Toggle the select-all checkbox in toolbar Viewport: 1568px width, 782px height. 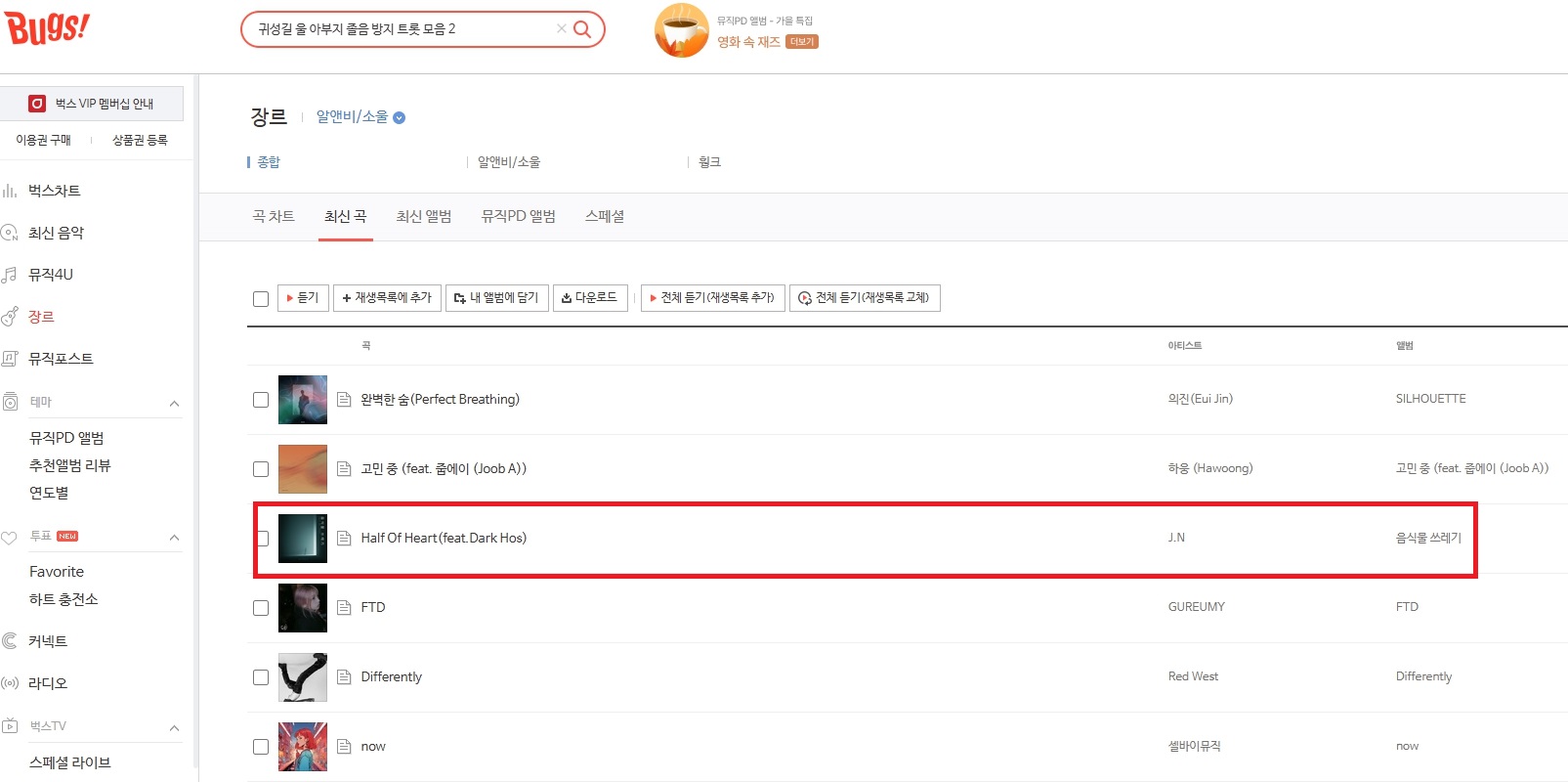[x=261, y=299]
